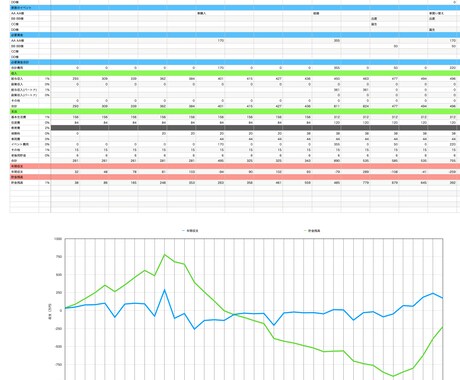Click the -250 label on the chart axis

click(58, 329)
